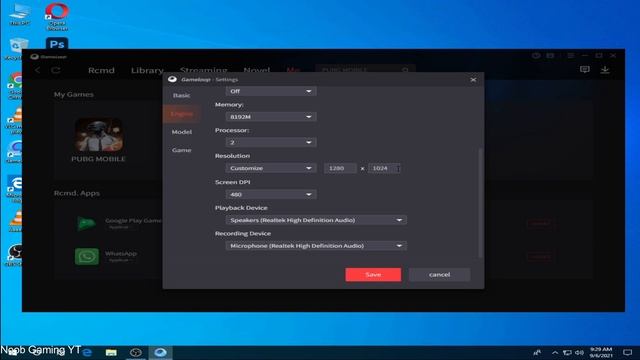The image size is (640, 360).
Task: Click the red button beside Google Play Games
Action: [540, 223]
